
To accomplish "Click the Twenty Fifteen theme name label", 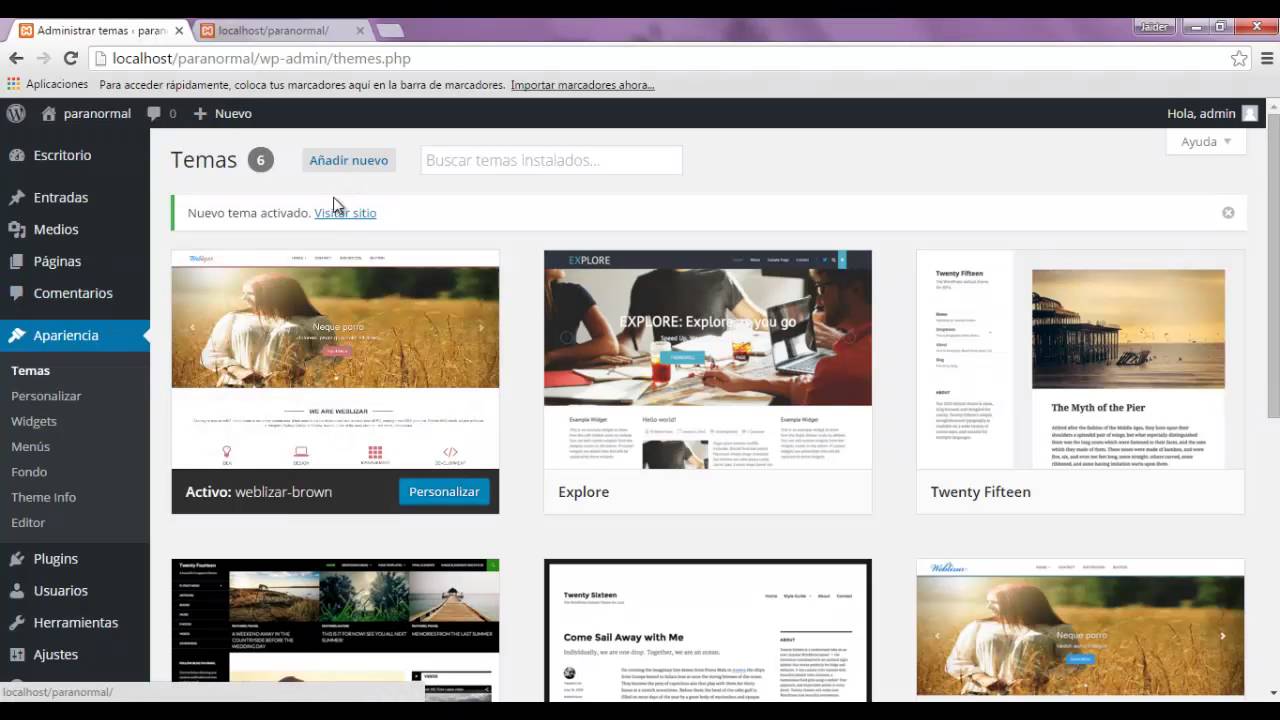I will click(x=981, y=492).
